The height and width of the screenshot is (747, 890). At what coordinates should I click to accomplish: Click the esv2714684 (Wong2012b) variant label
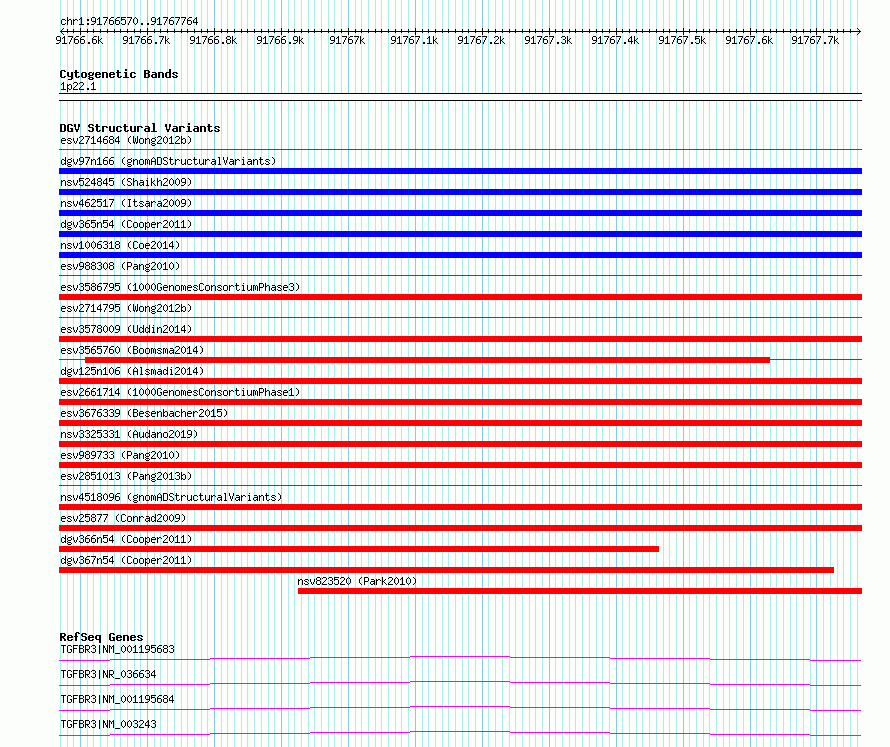click(x=126, y=140)
